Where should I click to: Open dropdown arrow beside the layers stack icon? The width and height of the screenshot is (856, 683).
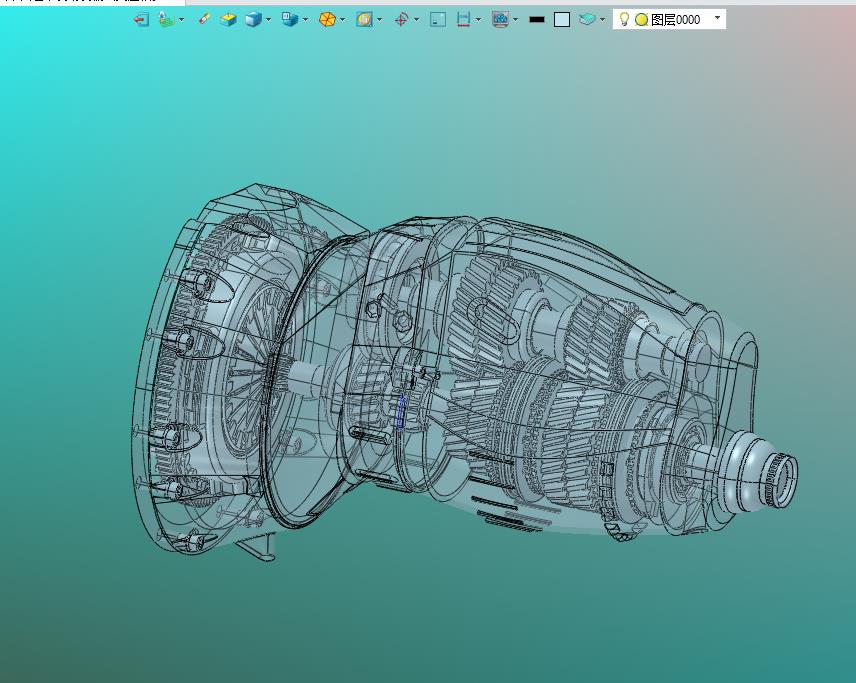point(602,19)
